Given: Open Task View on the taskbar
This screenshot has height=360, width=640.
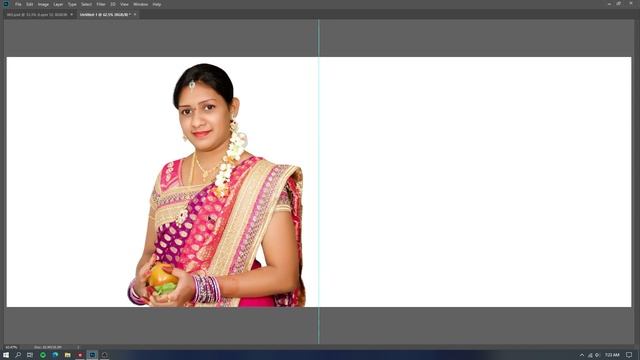Looking at the screenshot, I should (x=30, y=355).
